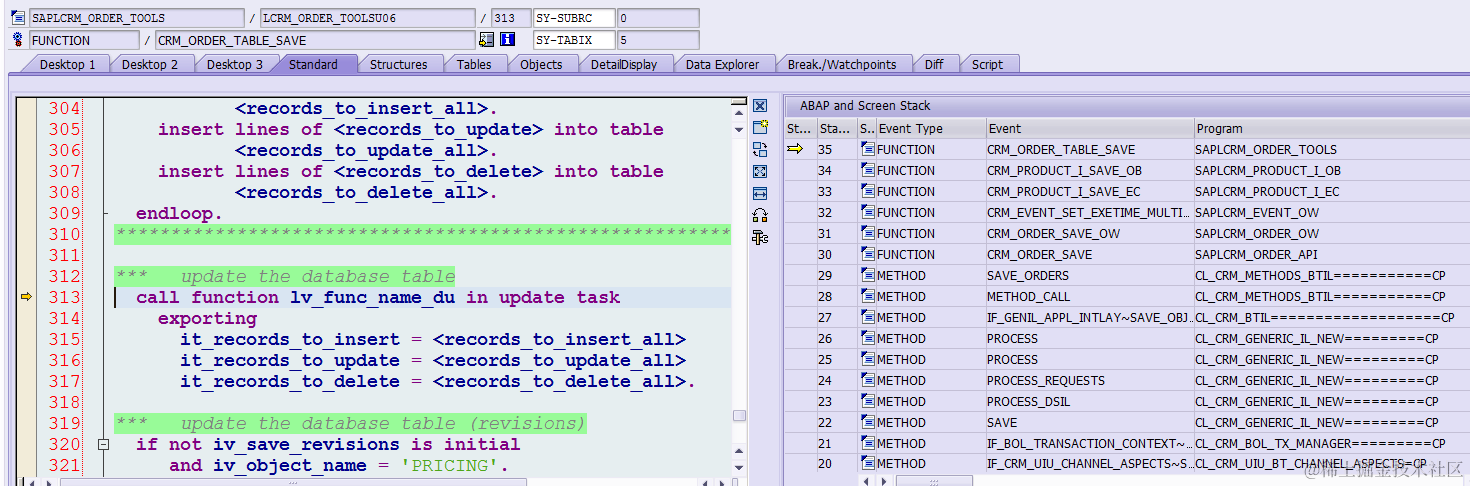The image size is (1470, 486).
Task: Click the breakpoint arrow at line 313
Action: (x=27, y=297)
